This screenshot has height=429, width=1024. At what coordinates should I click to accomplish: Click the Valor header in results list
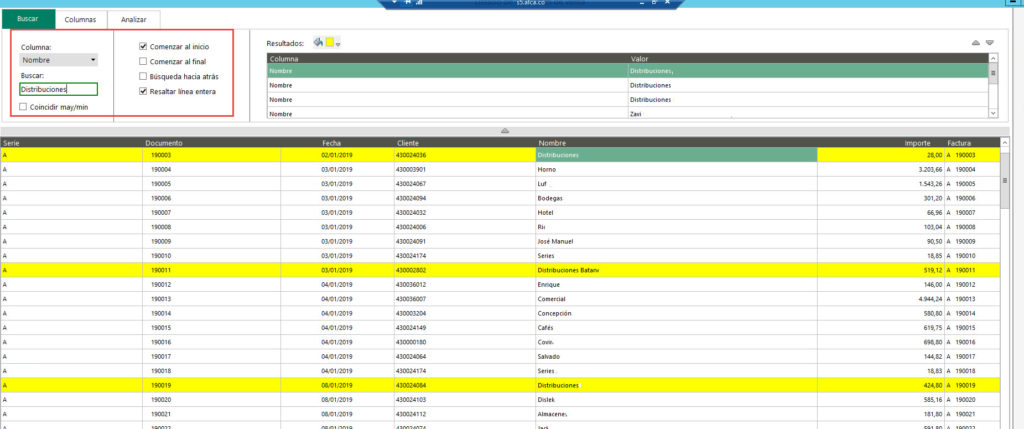point(808,58)
